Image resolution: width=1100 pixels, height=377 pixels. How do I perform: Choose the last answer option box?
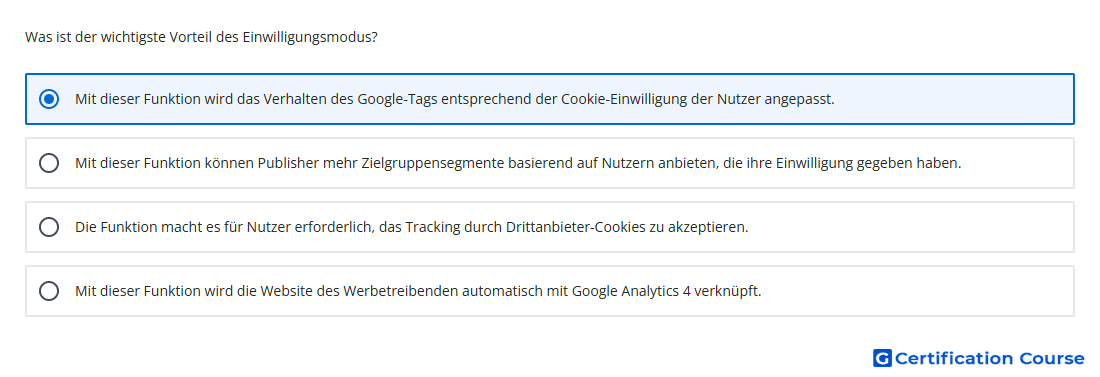pos(550,291)
